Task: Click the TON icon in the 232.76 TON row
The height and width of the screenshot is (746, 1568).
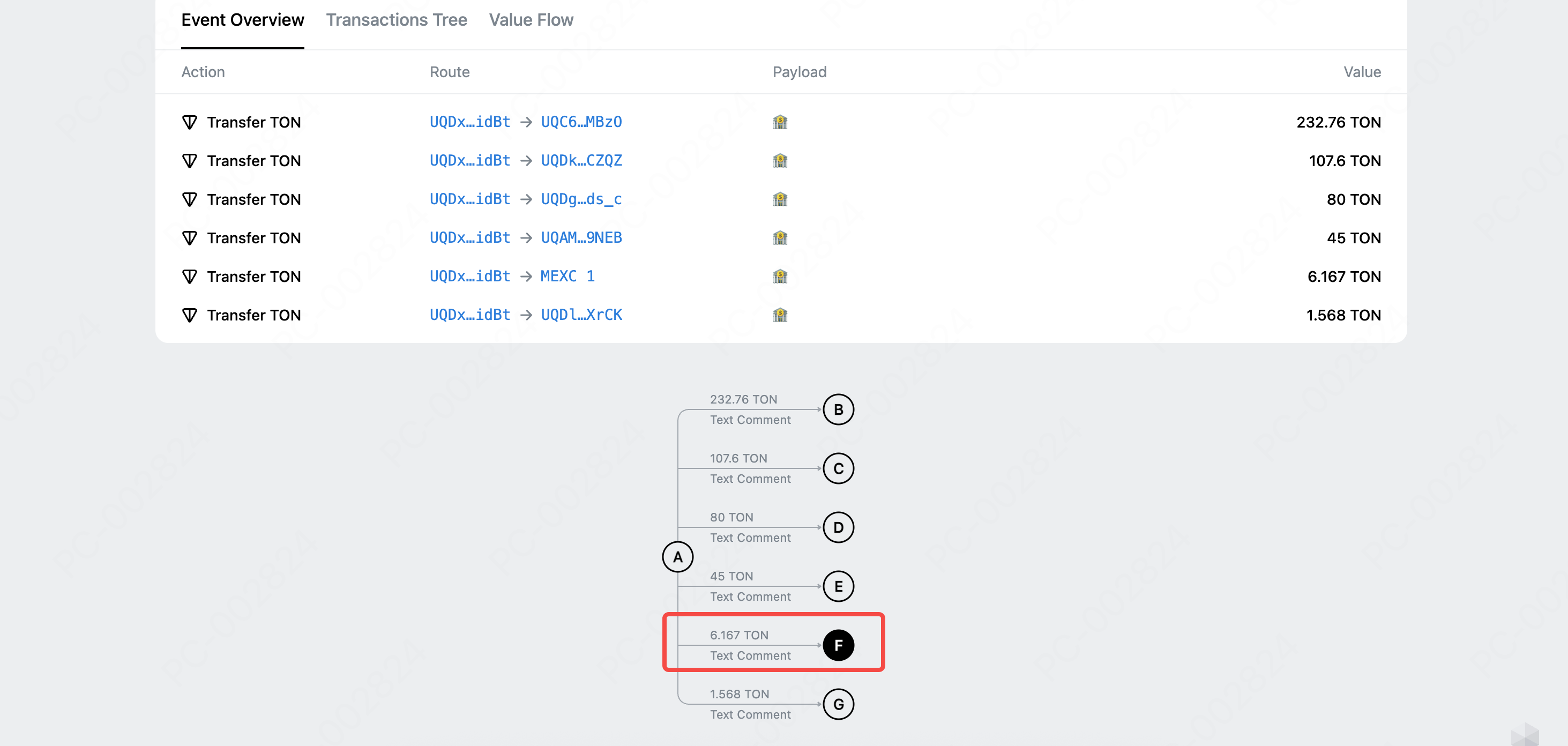Action: tap(189, 122)
